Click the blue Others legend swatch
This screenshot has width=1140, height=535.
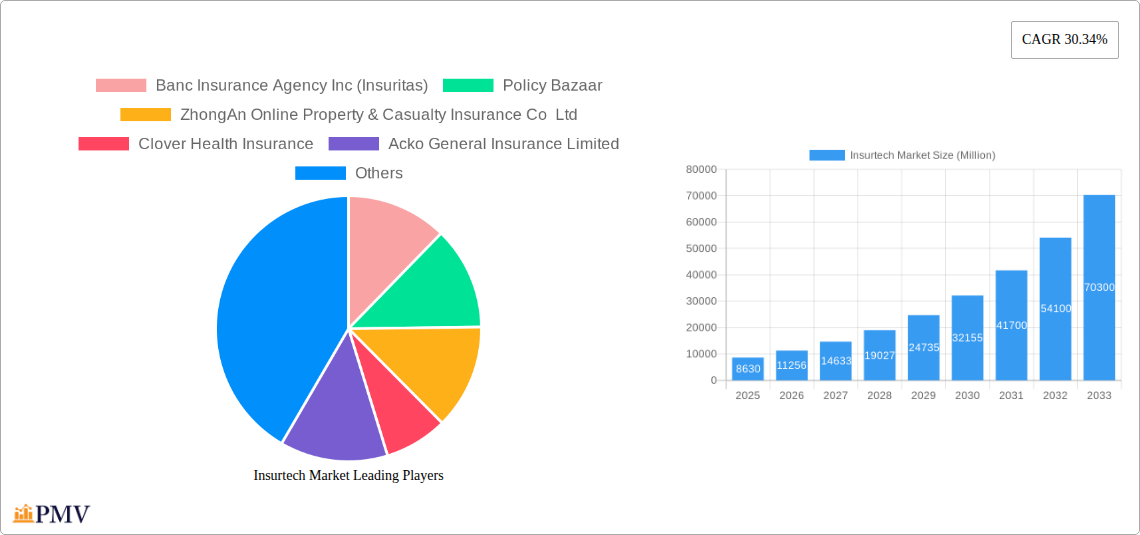pos(320,173)
